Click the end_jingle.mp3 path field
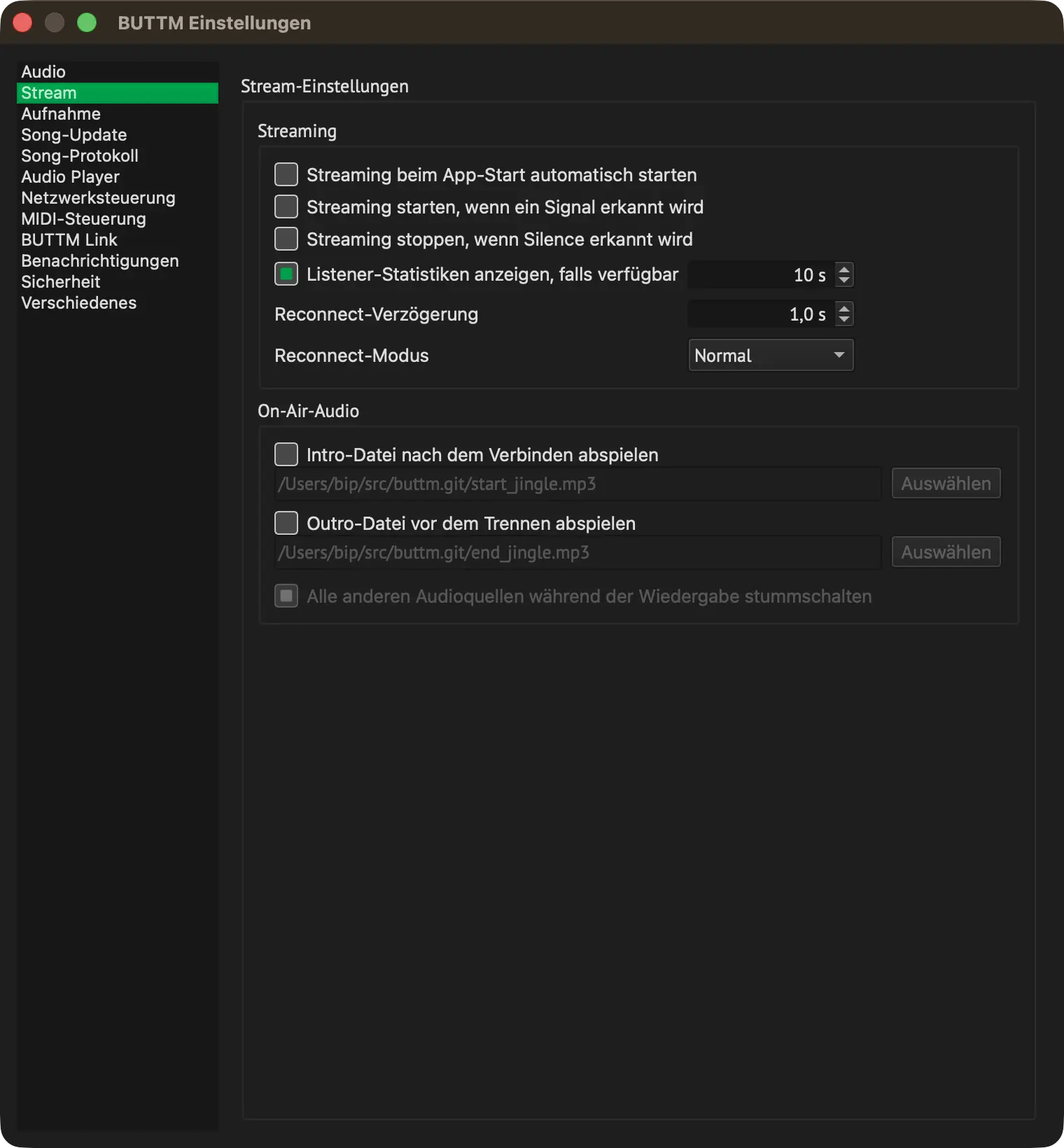1064x1148 pixels. pos(577,552)
